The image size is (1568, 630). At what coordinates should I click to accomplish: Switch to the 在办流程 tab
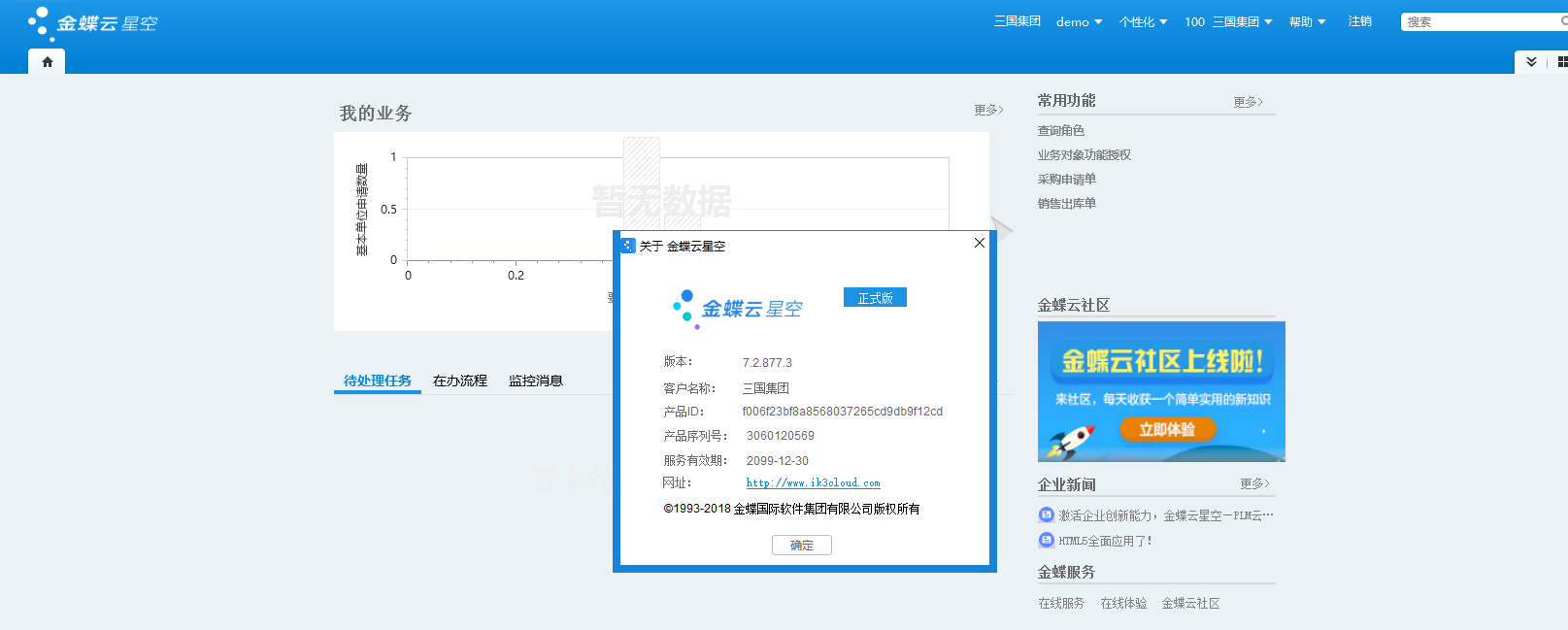coord(460,381)
